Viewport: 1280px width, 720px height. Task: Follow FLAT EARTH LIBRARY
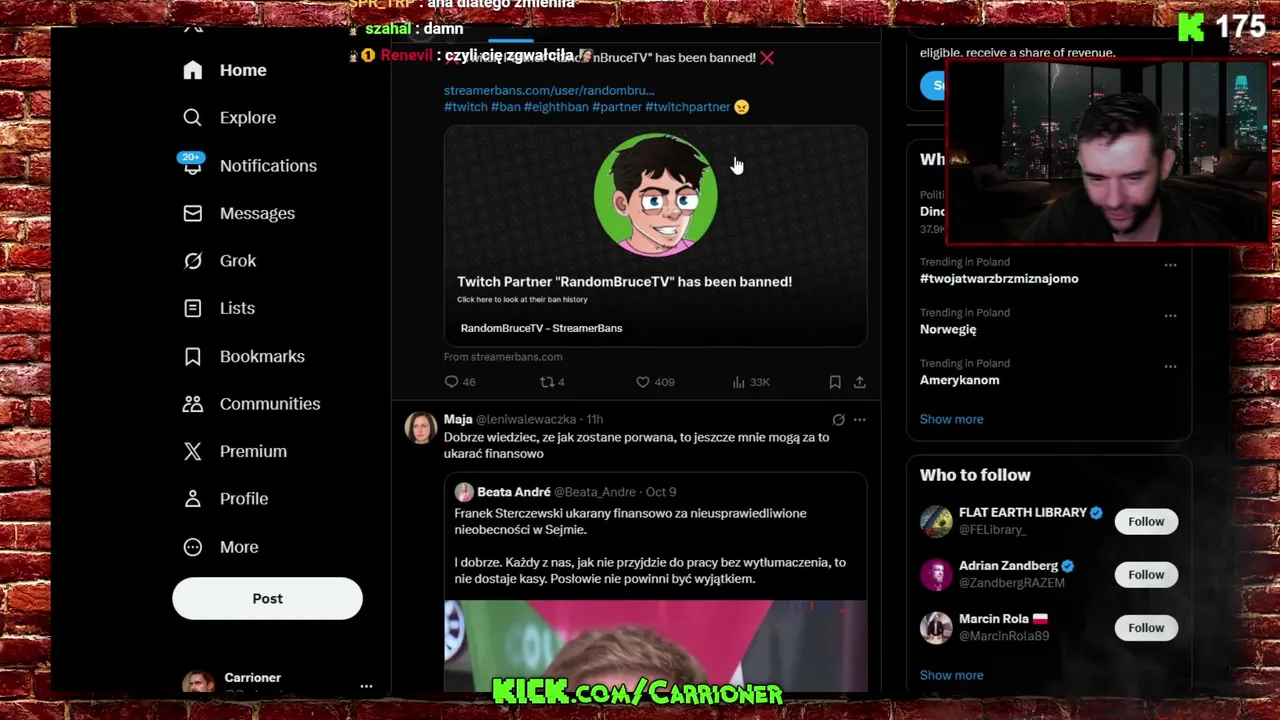pos(1146,521)
